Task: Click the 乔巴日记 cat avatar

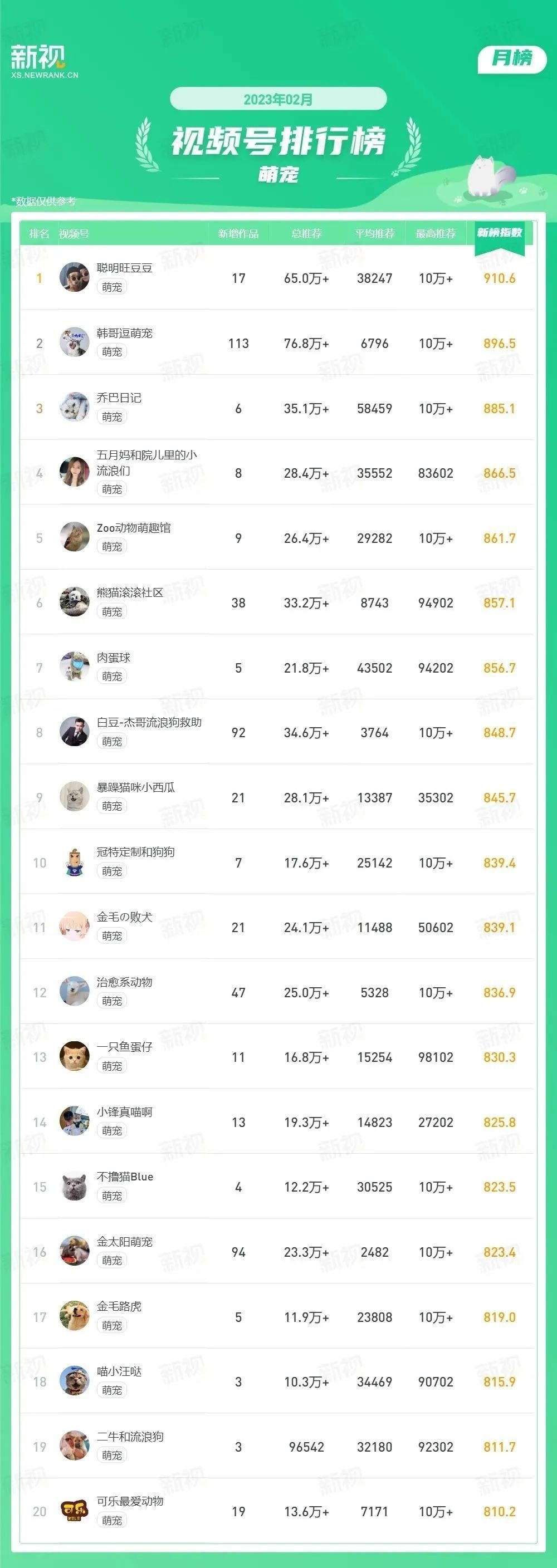Action: coord(74,408)
